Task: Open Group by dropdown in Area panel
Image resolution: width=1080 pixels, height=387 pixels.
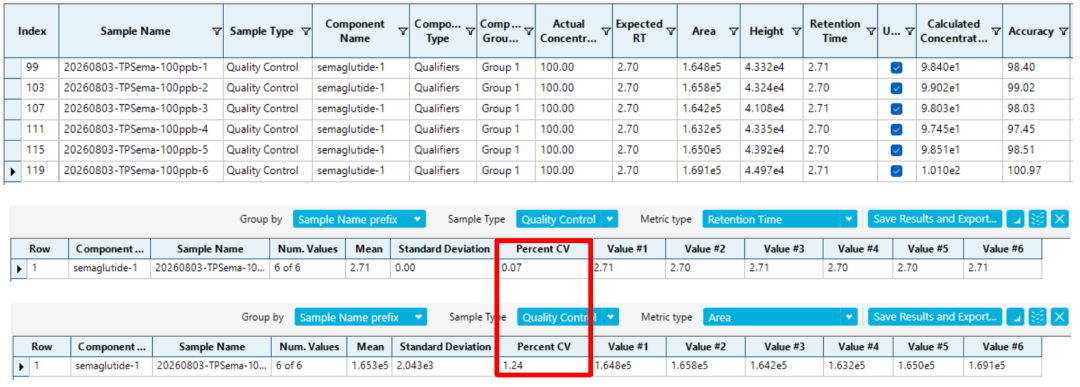Action: [x=360, y=317]
